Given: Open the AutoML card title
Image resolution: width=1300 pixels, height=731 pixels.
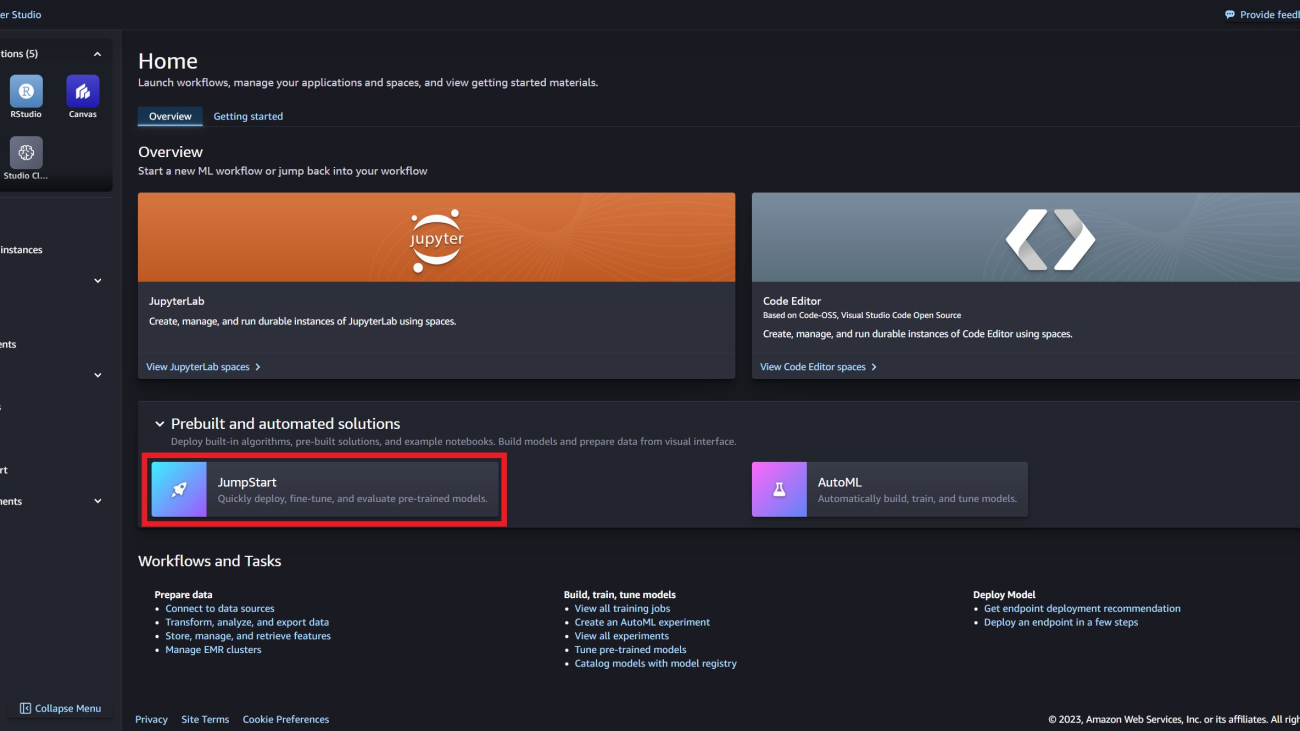Looking at the screenshot, I should coord(839,482).
